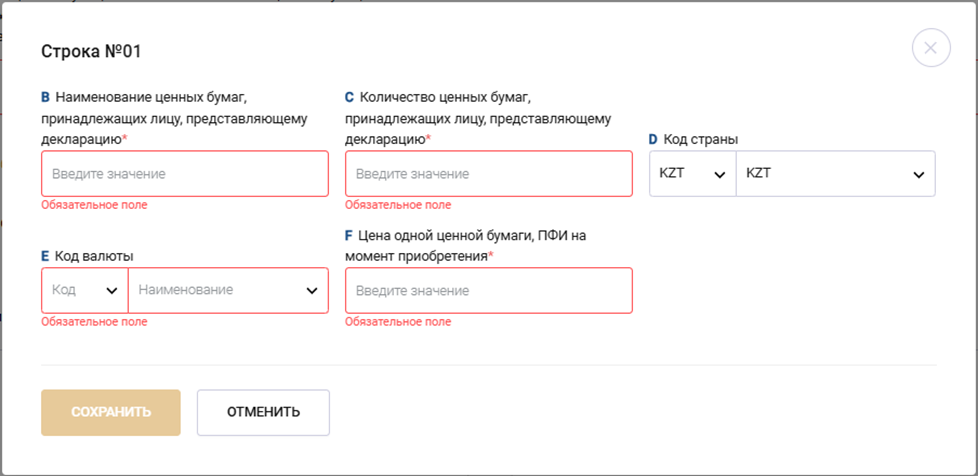Click the field F price per security input
This screenshot has height=476, width=978.
[488, 290]
